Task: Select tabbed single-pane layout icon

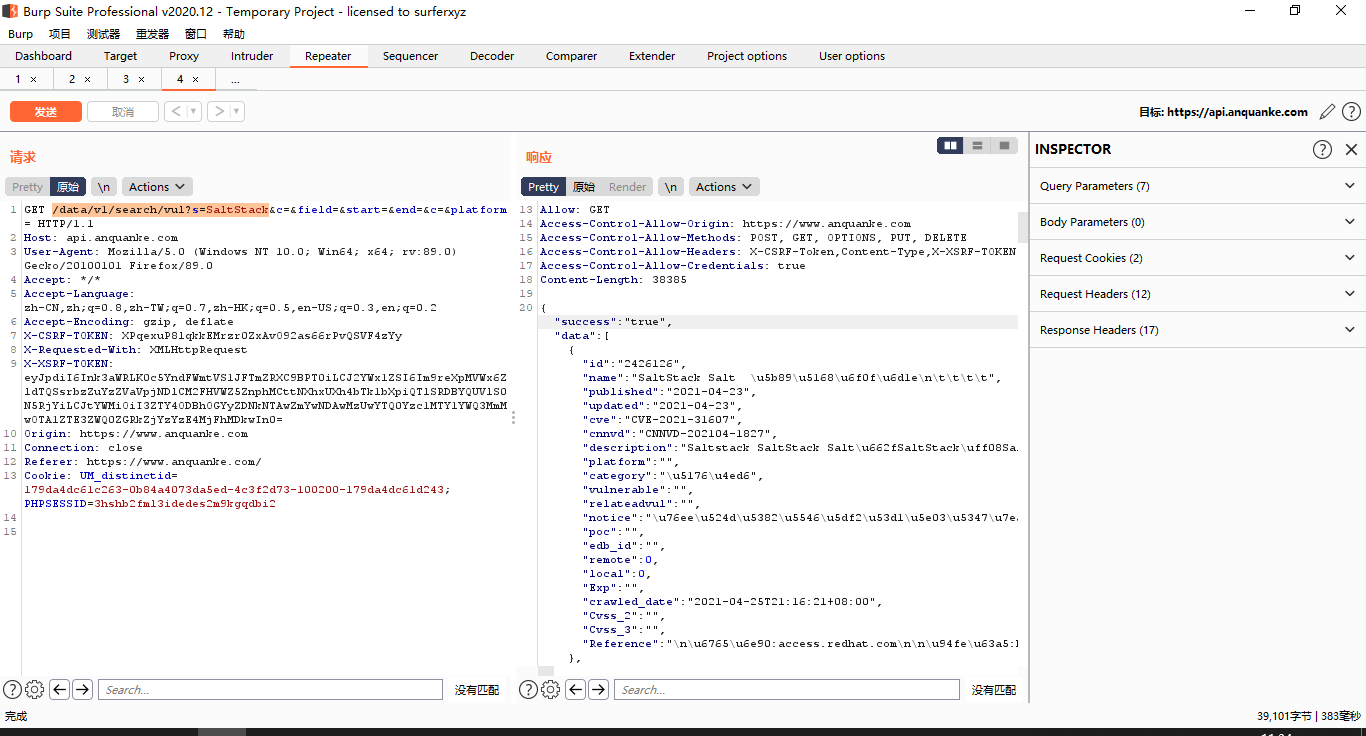Action: pyautogui.click(x=1004, y=146)
